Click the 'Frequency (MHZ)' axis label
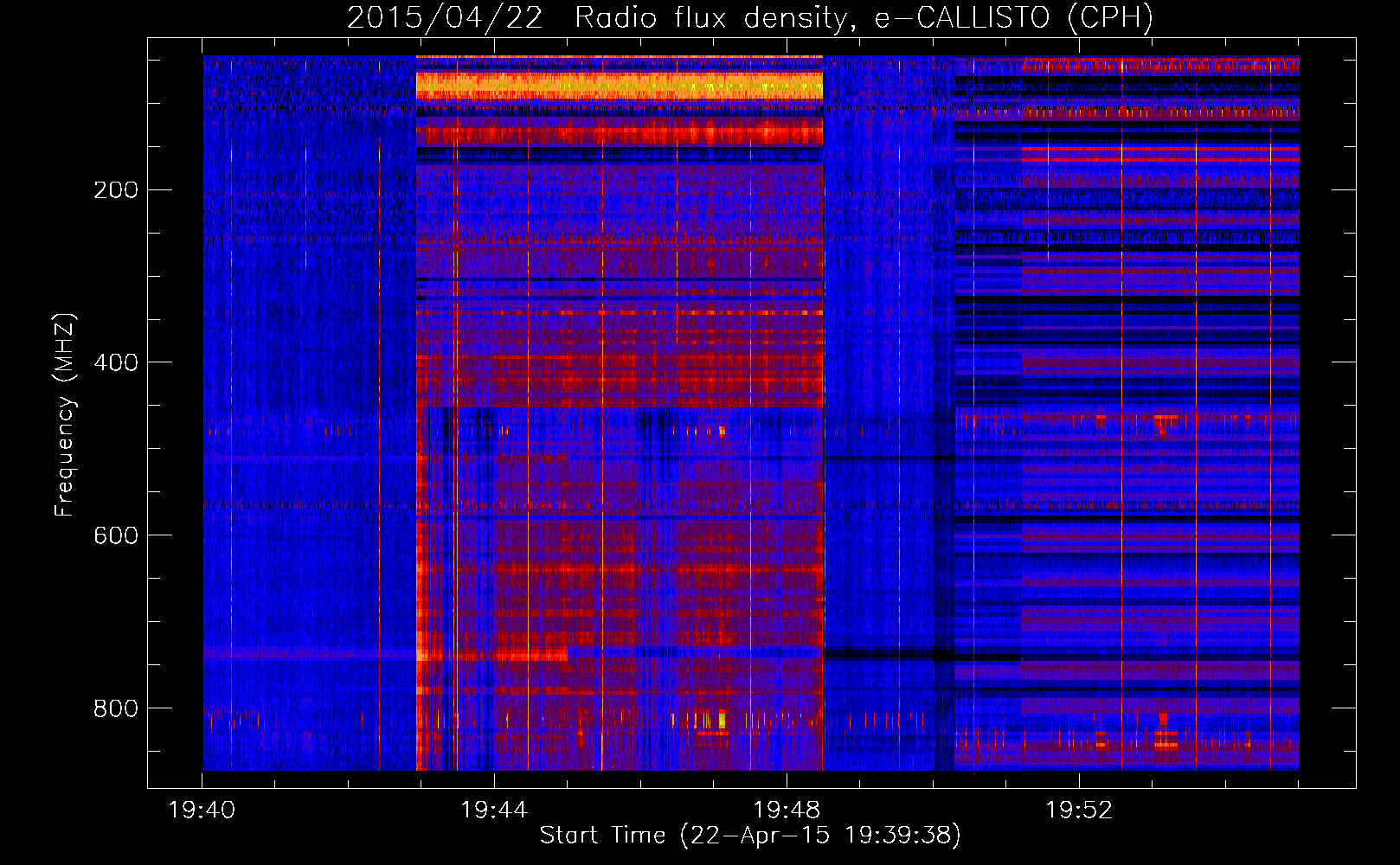Viewport: 1400px width, 865px height. (x=64, y=415)
